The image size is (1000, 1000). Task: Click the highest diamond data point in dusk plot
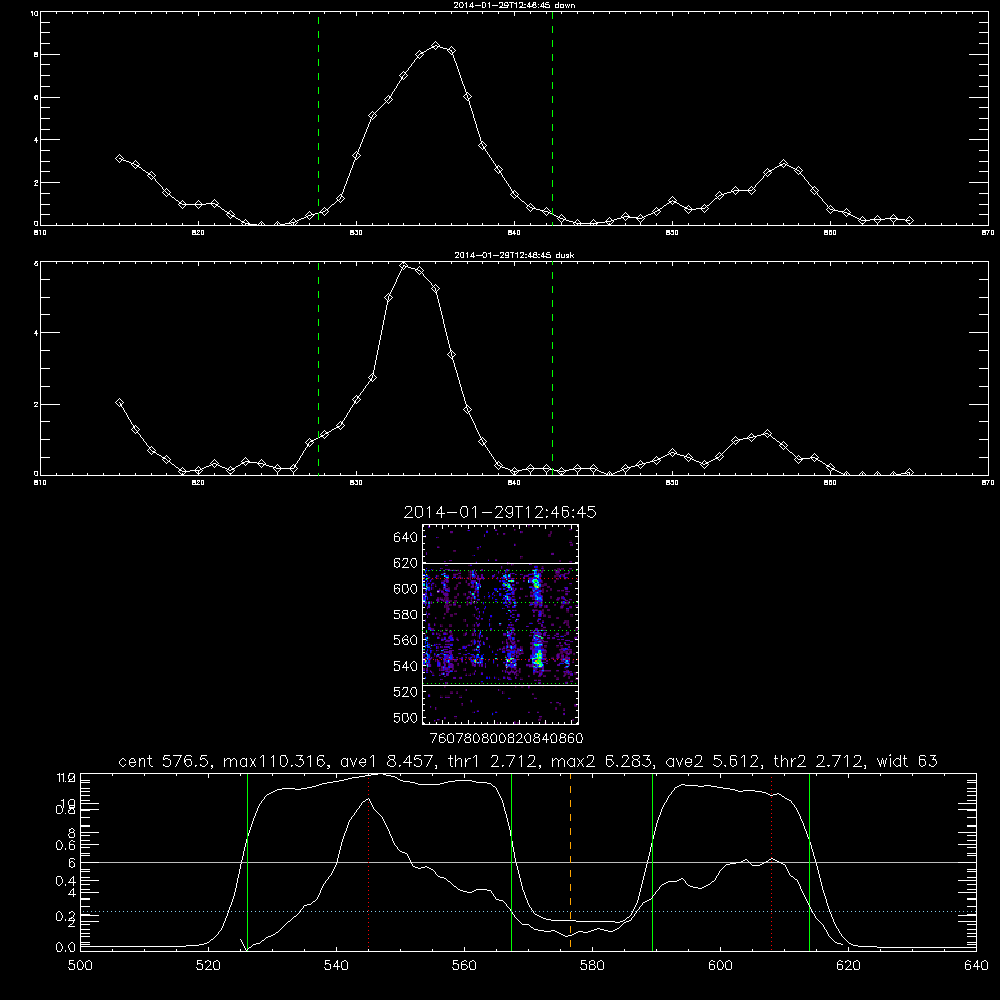click(404, 266)
